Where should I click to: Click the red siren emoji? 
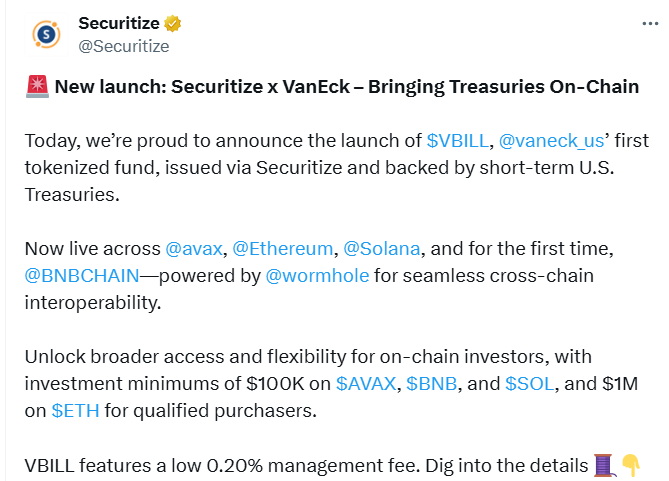pos(35,86)
